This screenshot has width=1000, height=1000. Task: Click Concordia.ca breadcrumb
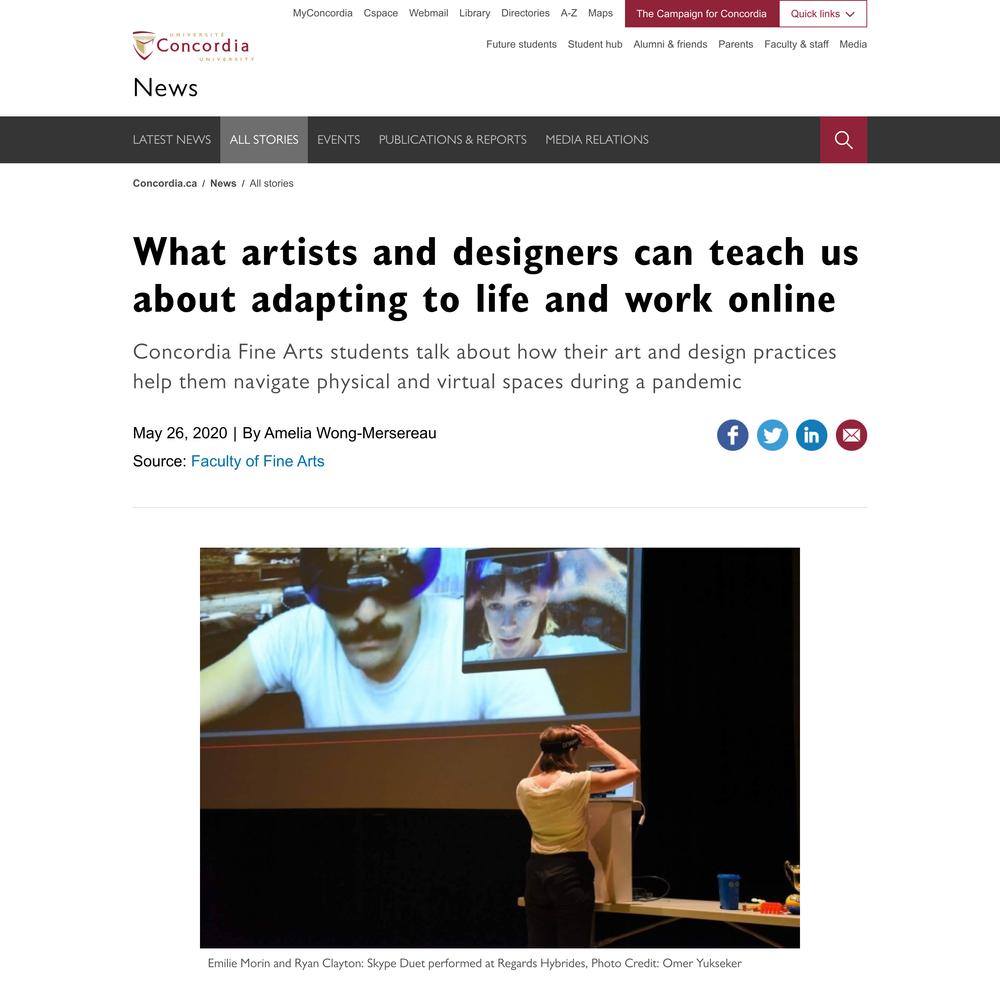[x=165, y=183]
